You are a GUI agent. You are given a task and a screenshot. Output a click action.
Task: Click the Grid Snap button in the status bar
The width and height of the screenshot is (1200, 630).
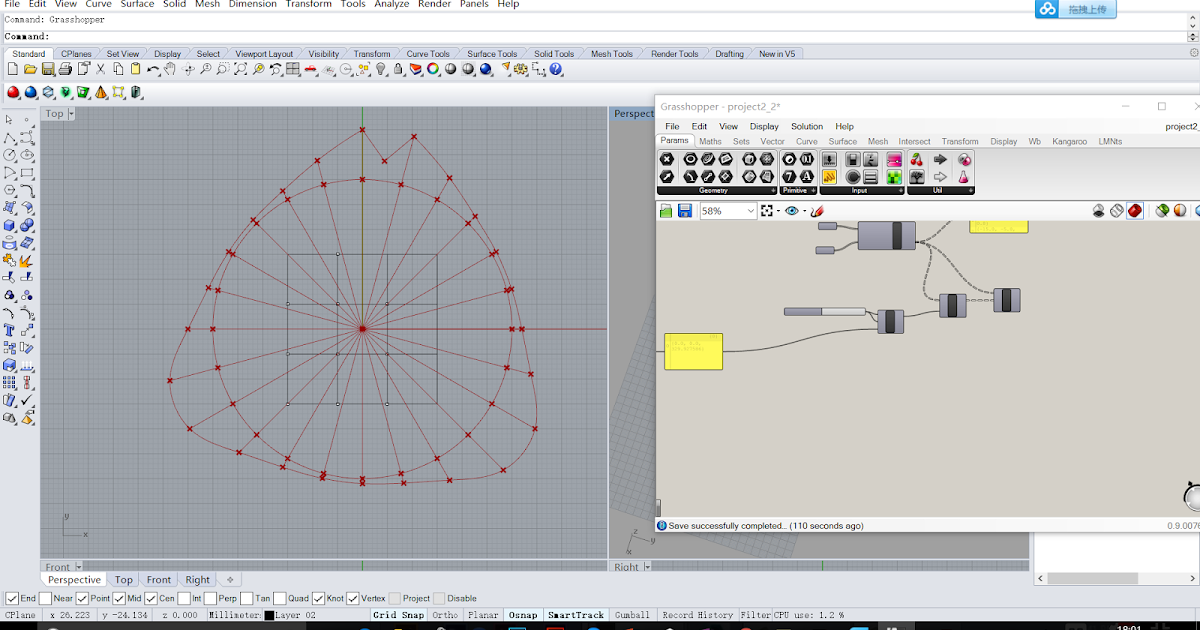[399, 615]
